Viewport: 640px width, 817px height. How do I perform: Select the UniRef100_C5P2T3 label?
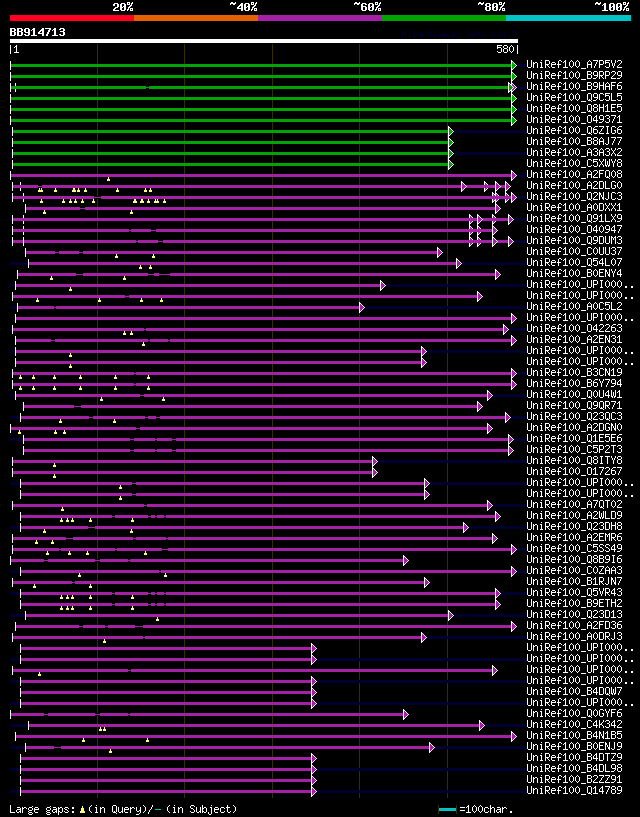coord(574,449)
